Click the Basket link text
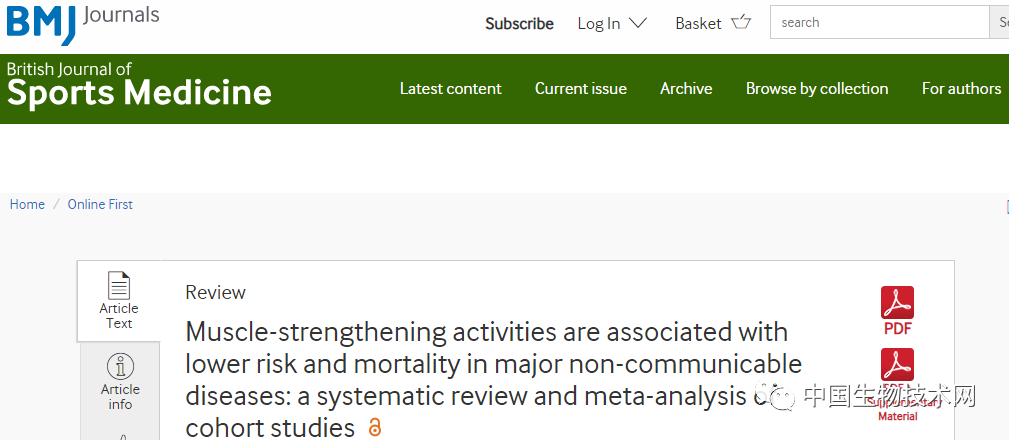 click(x=698, y=23)
